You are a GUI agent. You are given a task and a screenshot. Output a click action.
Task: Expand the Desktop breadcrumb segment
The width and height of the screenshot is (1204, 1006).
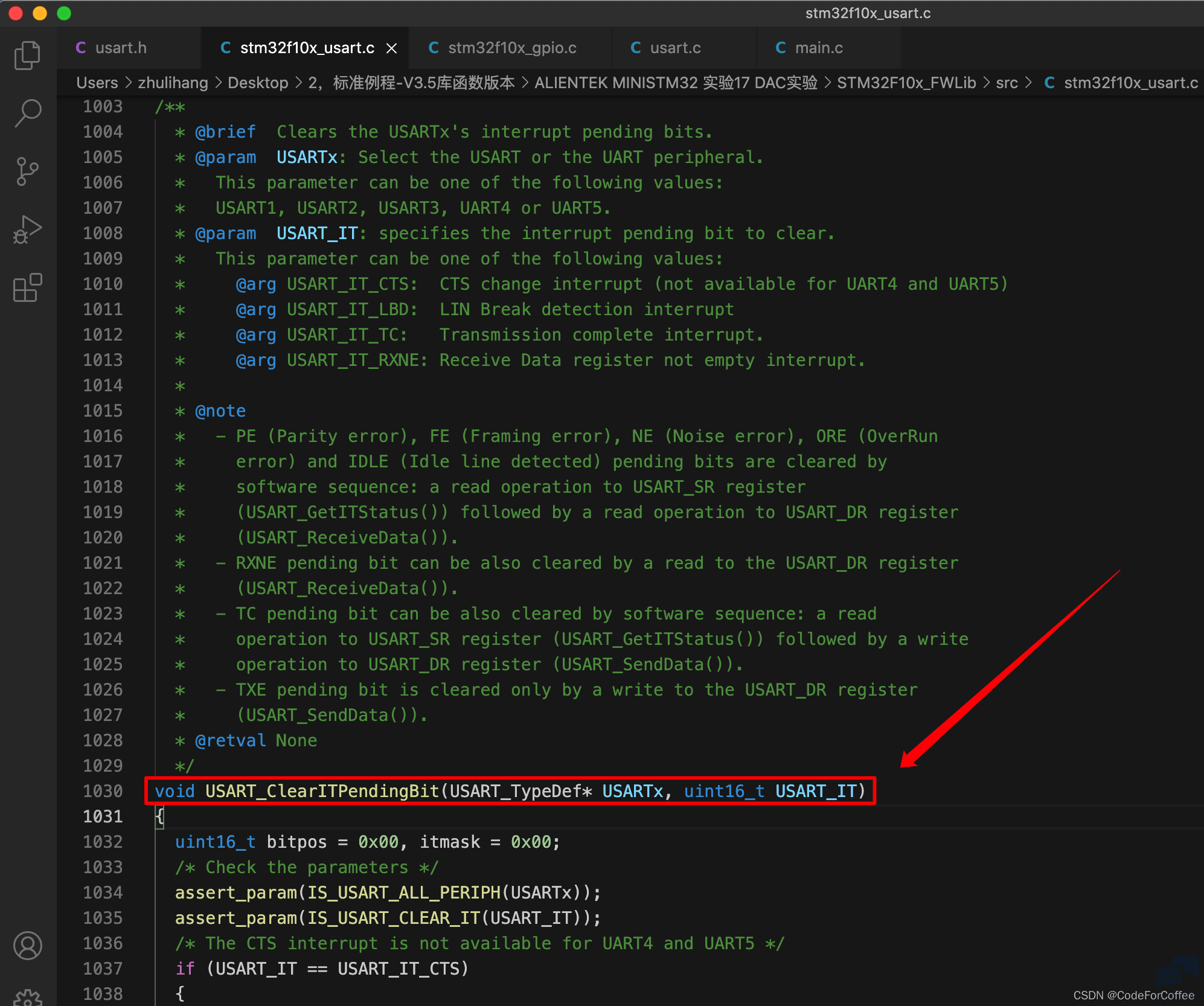click(x=258, y=83)
